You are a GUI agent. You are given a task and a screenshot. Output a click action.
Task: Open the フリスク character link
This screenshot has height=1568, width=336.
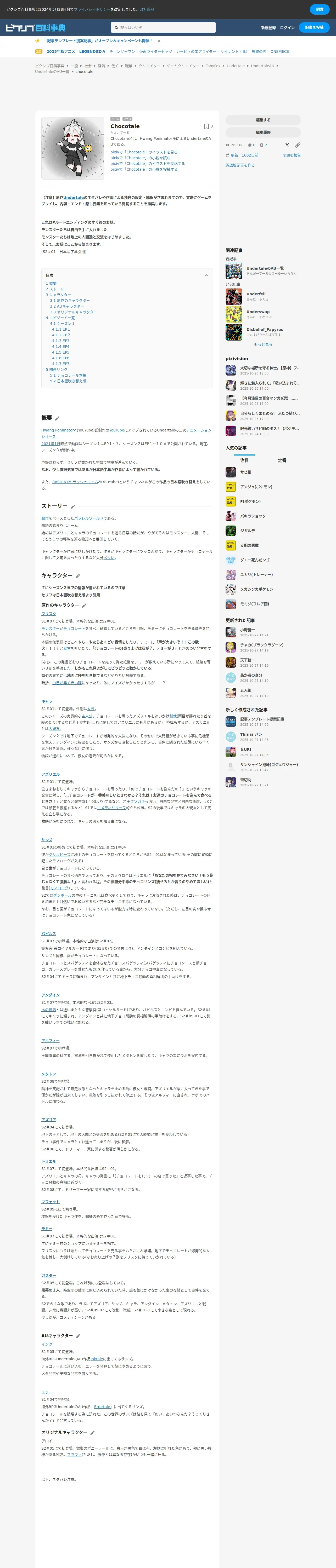point(48,614)
